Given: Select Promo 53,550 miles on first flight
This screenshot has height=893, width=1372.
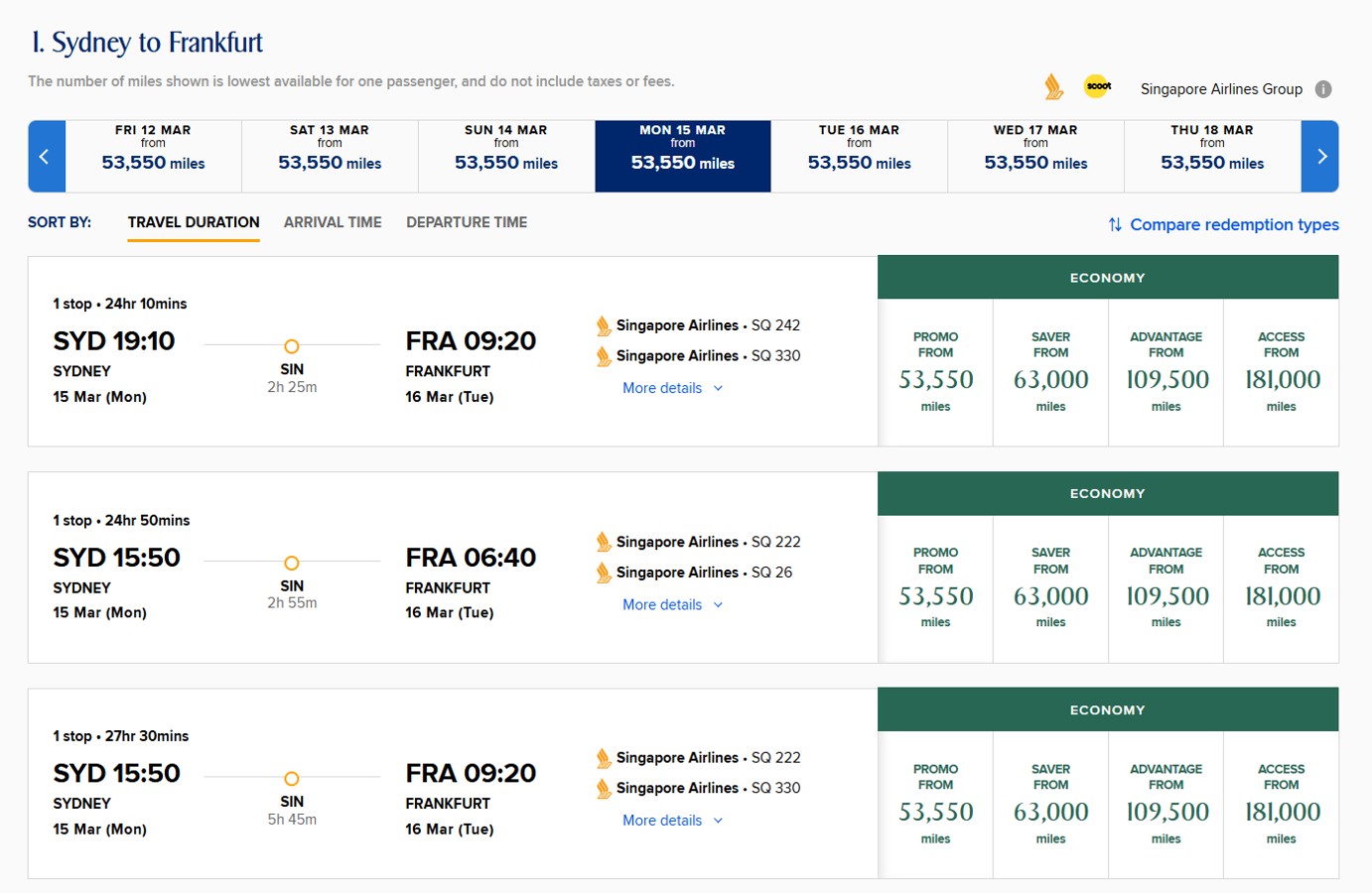Looking at the screenshot, I should [935, 372].
